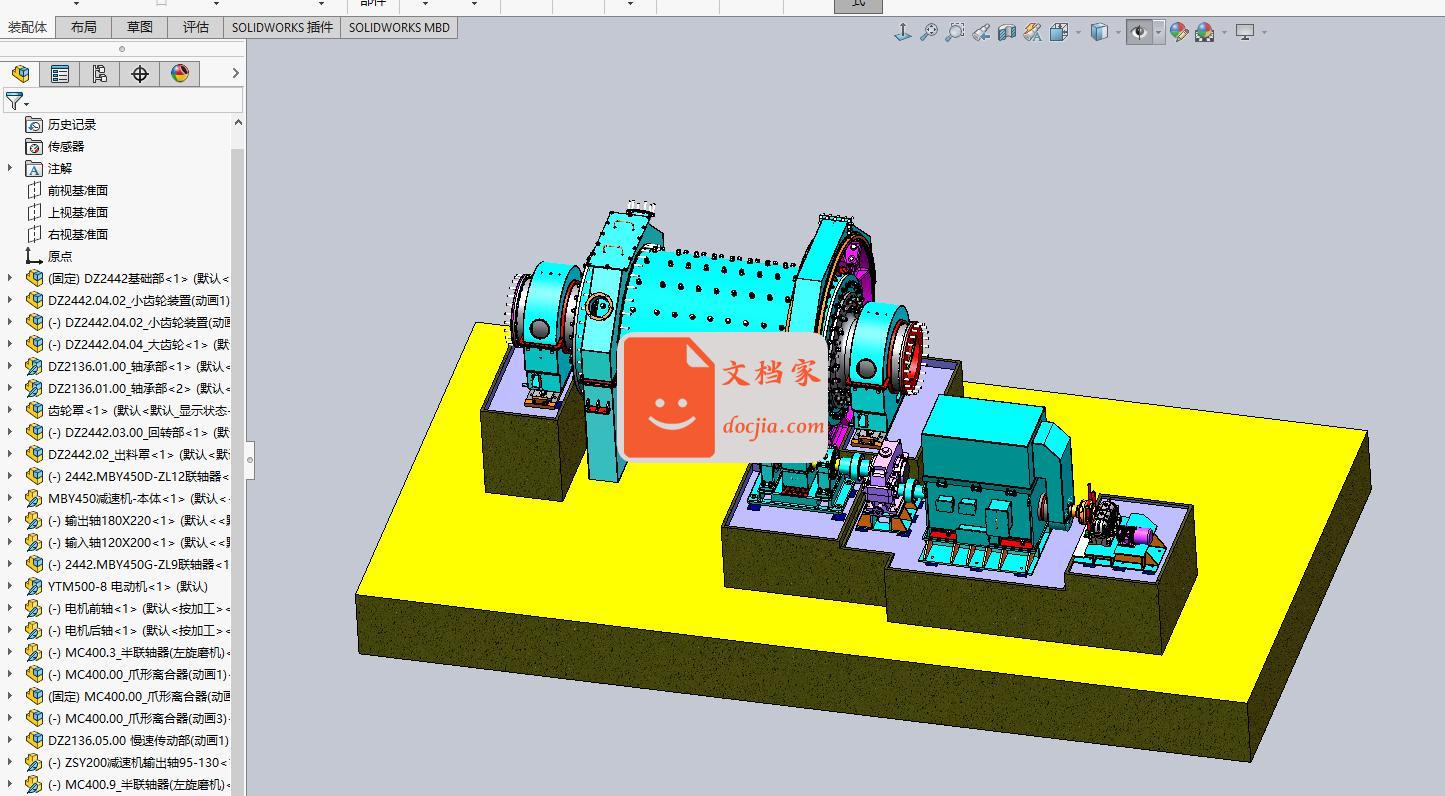Select the MC400.9_半联轴器 part

tap(139, 785)
